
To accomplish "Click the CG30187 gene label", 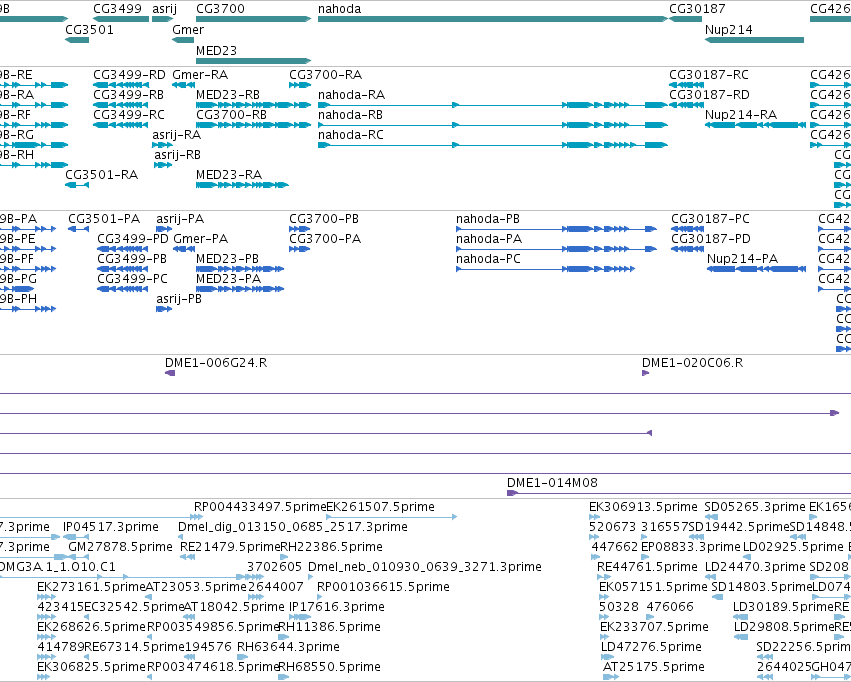I will (x=697, y=9).
